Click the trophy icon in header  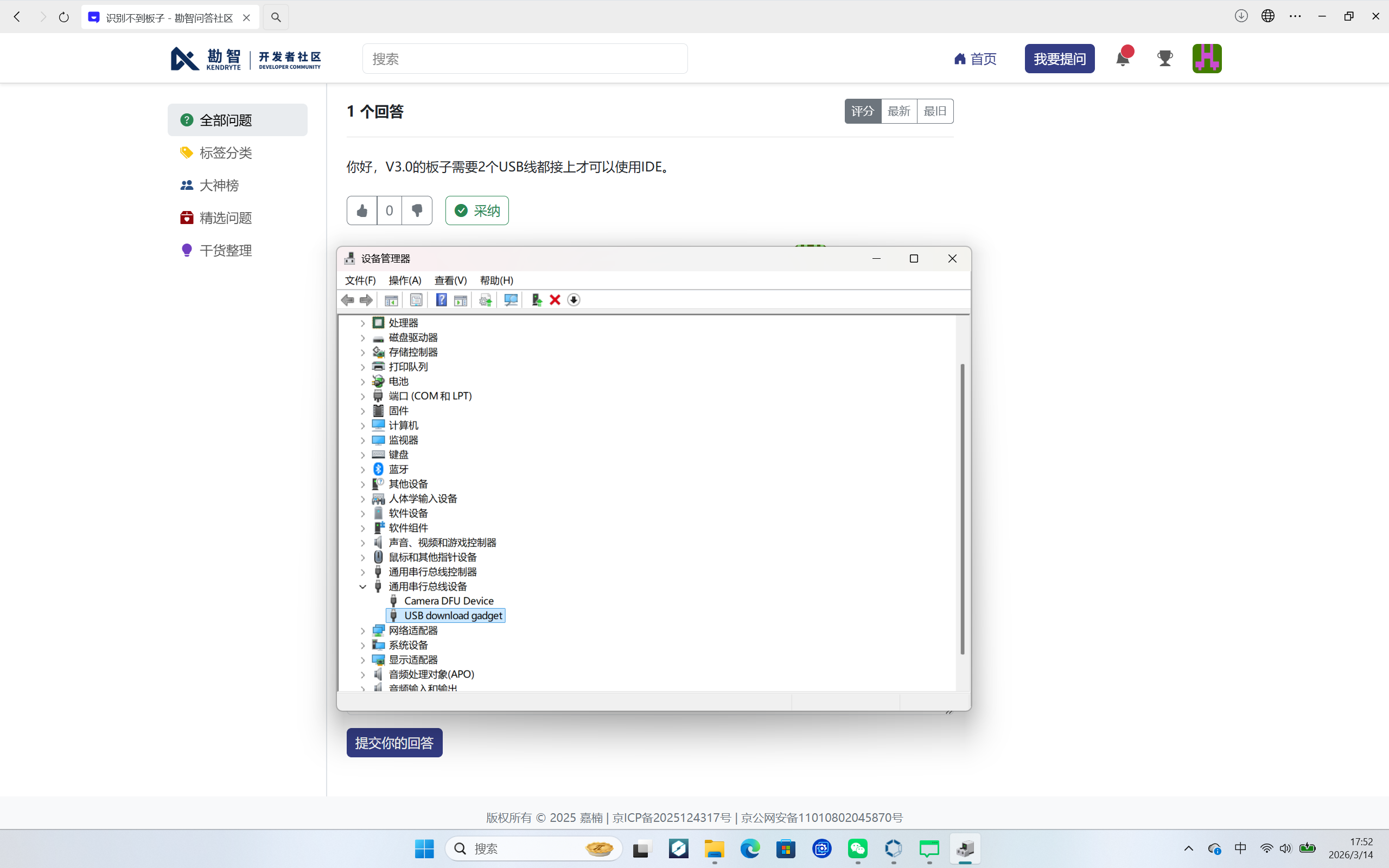pos(1164,59)
